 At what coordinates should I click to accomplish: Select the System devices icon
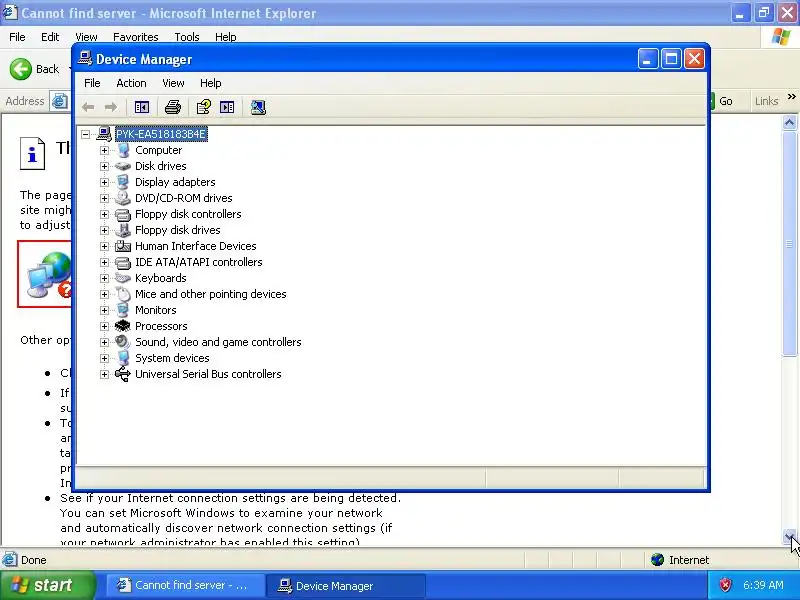[123, 358]
